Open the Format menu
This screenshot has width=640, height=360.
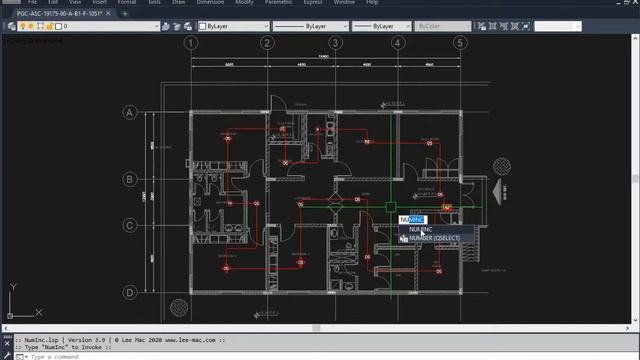coord(127,2)
